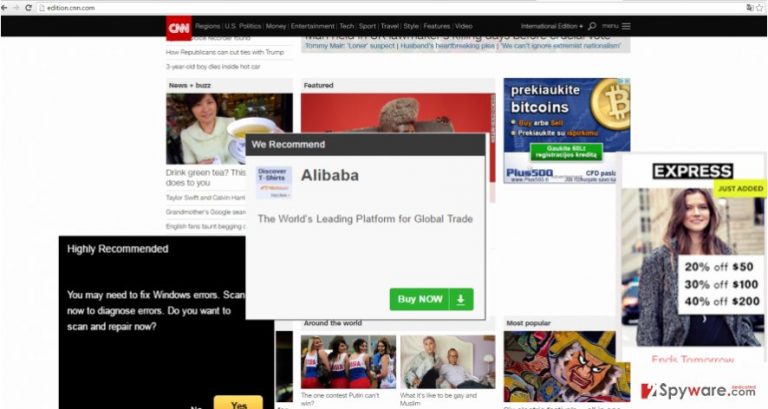This screenshot has width=768, height=409.
Task: Reload page with refresh icon
Action: 28,8
